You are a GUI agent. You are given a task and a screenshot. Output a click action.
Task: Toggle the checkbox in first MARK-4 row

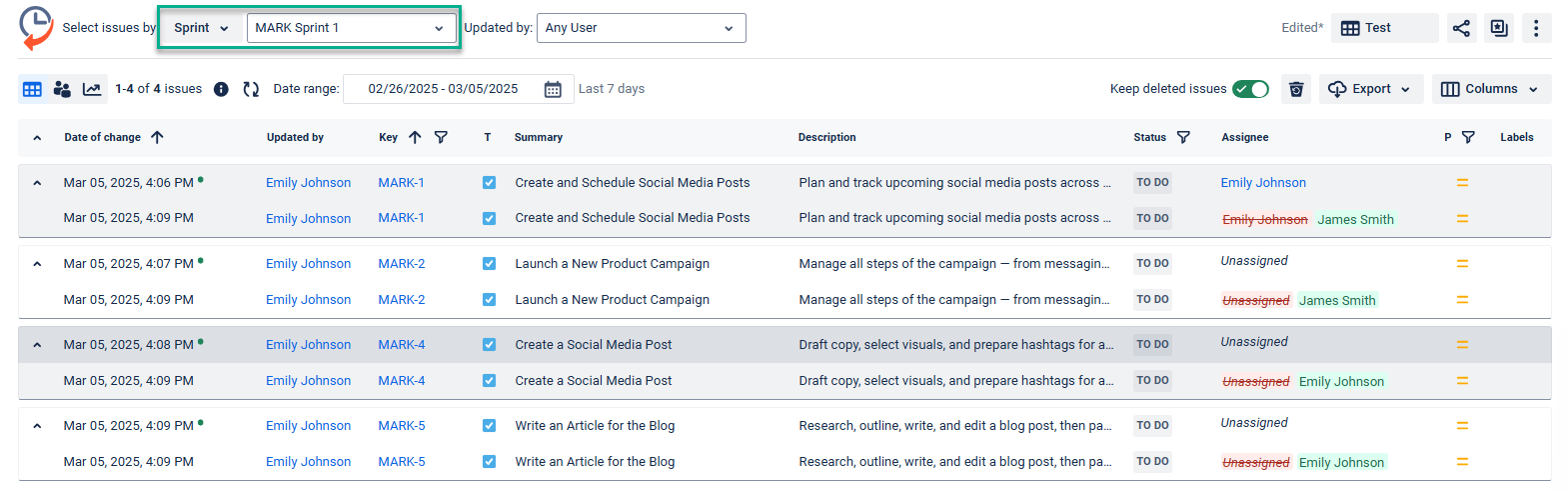click(489, 345)
